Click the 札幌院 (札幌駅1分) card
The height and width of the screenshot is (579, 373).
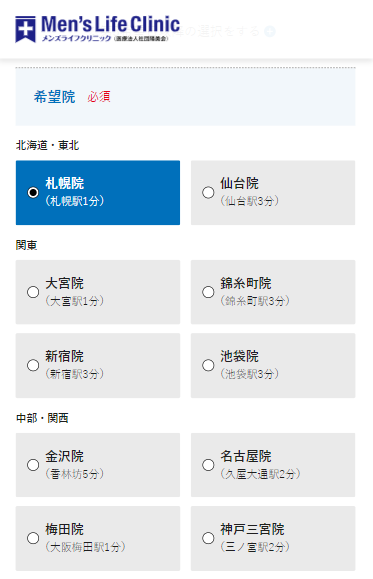pyautogui.click(x=98, y=192)
